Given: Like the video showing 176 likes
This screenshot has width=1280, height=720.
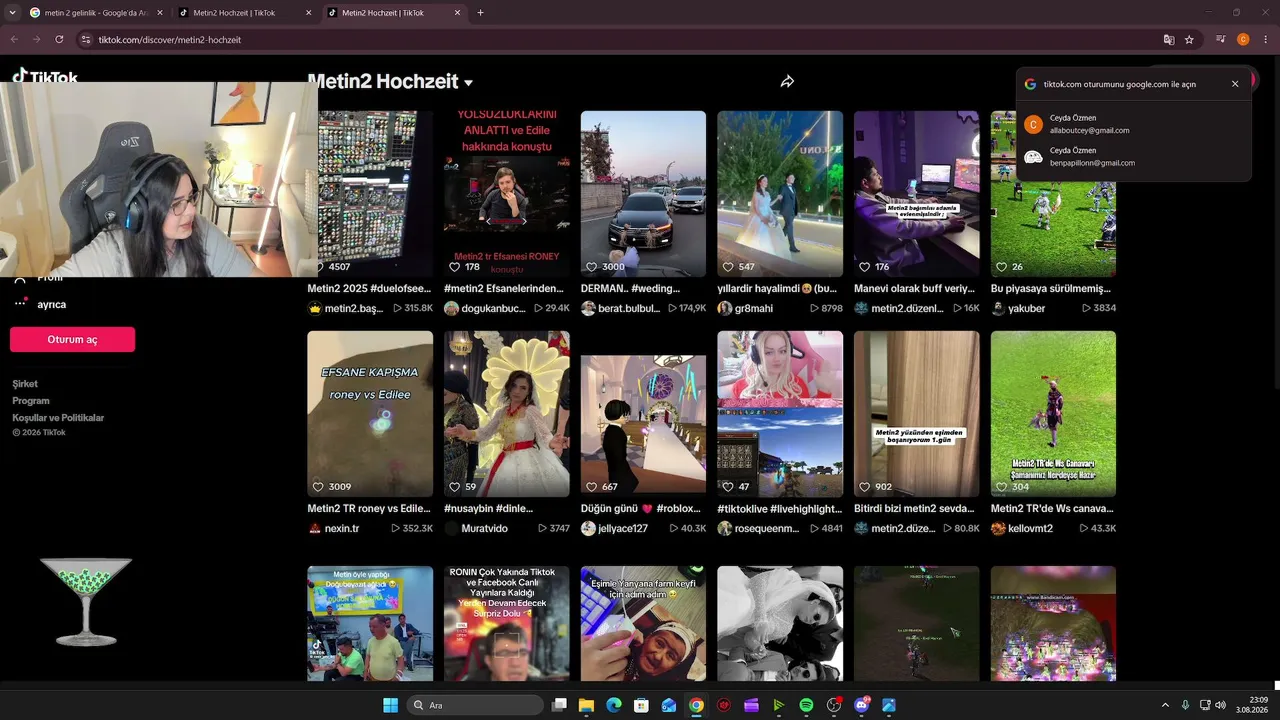Looking at the screenshot, I should point(864,267).
